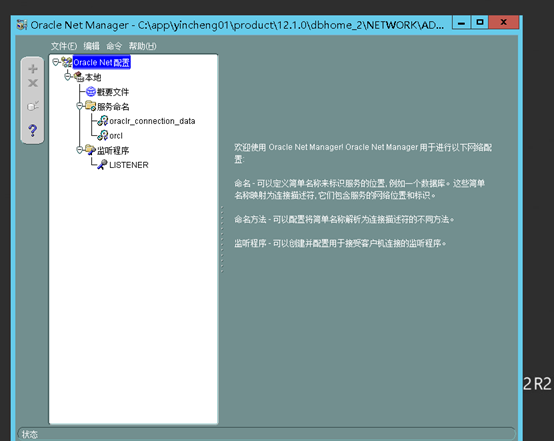Click the oraclr_connection_data service icon
This screenshot has height=441, width=554.
pyautogui.click(x=103, y=121)
